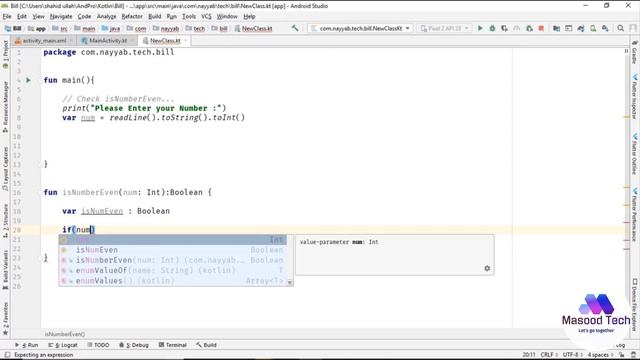Select isNumEven Boolean completion suggestion
The width and height of the screenshot is (640, 360).
pyautogui.click(x=172, y=250)
